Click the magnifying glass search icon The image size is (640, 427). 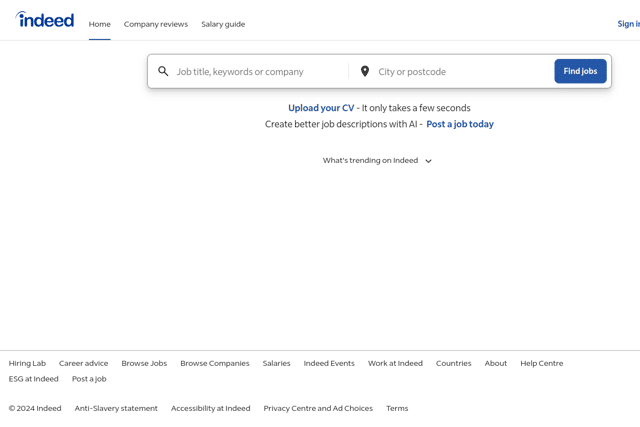point(163,71)
